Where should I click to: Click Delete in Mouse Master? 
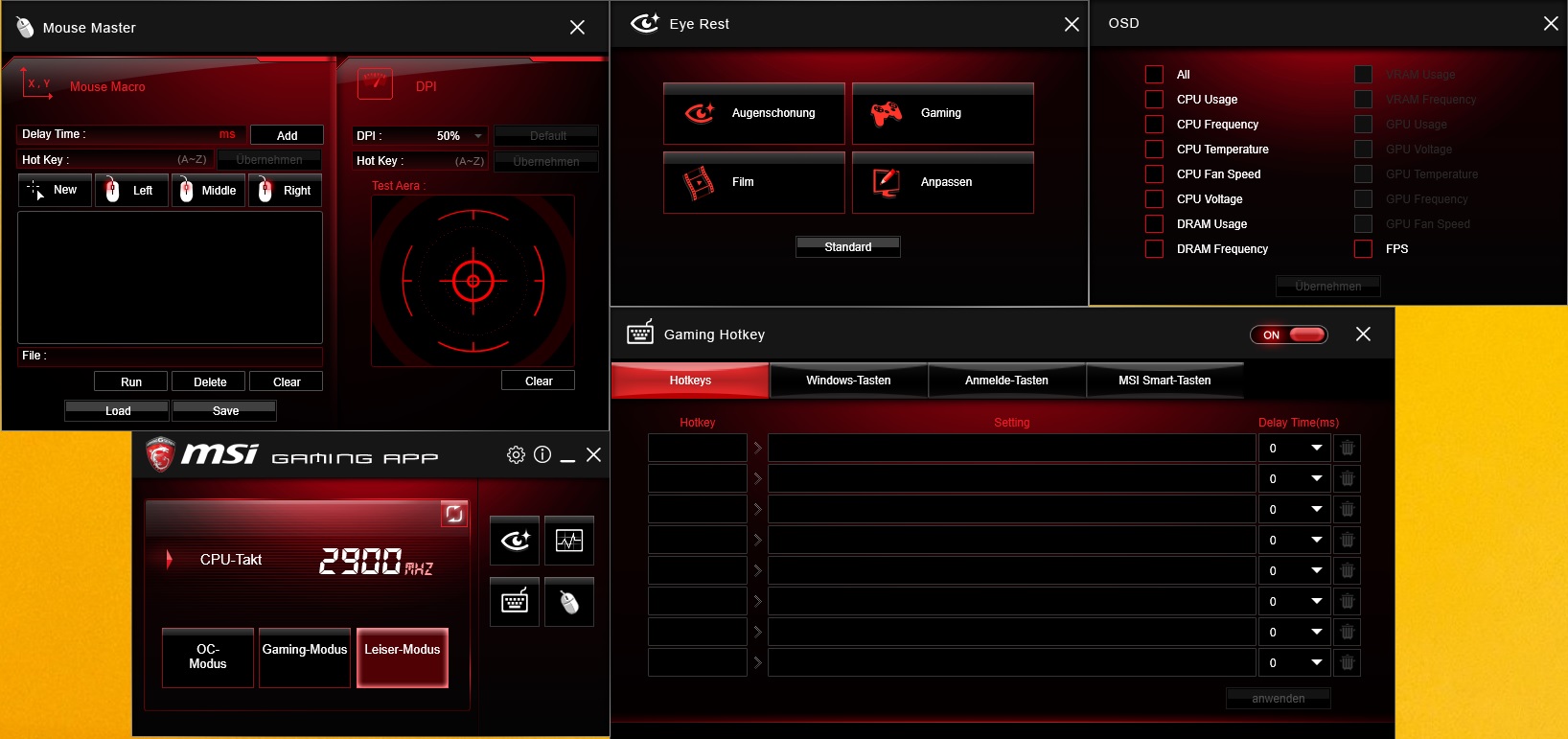click(x=210, y=381)
